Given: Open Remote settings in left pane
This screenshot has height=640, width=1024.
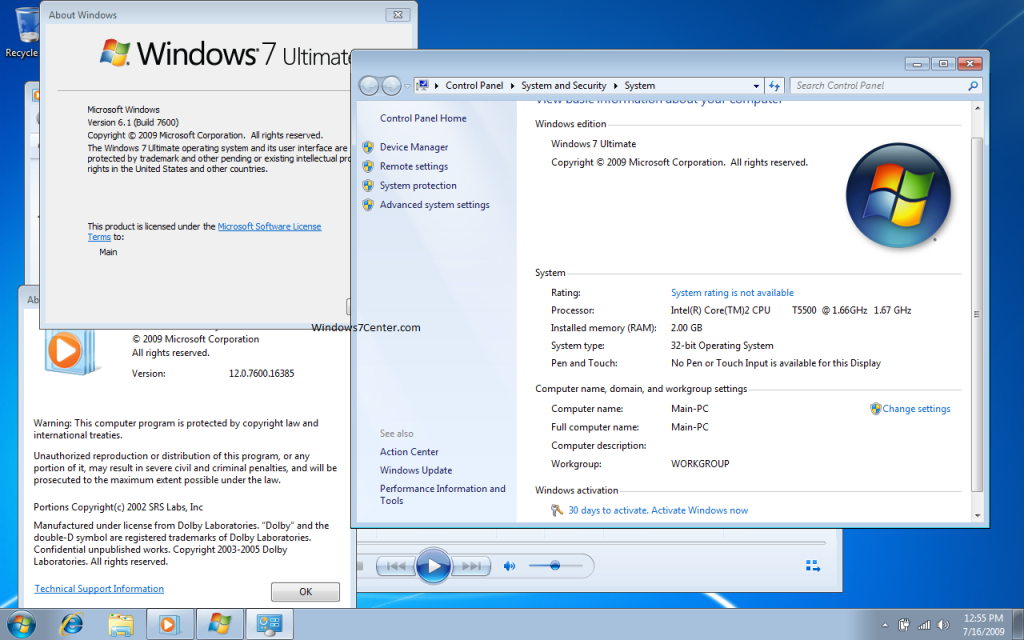Looking at the screenshot, I should pyautogui.click(x=413, y=166).
